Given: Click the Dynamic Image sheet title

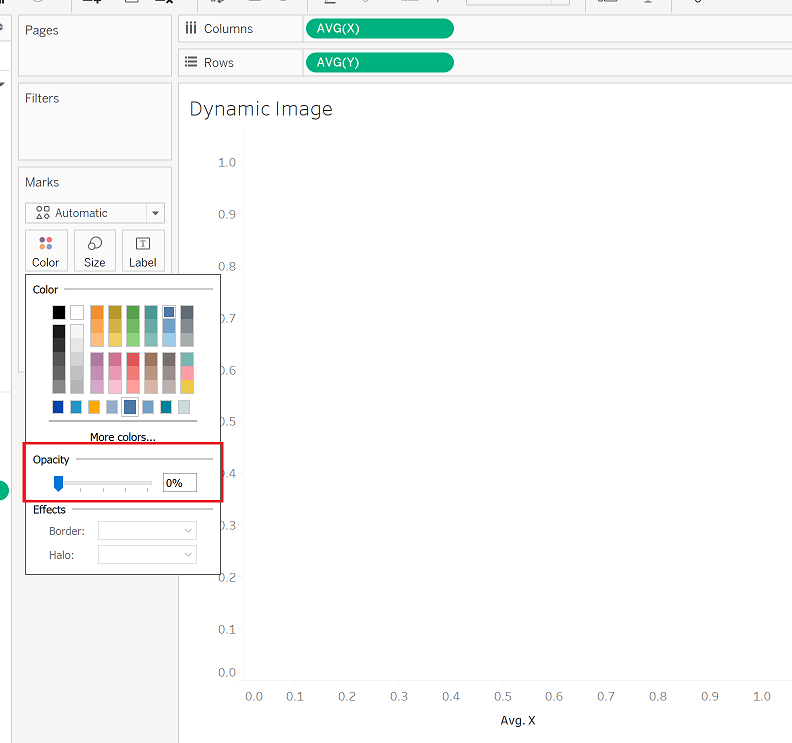Looking at the screenshot, I should 261,109.
